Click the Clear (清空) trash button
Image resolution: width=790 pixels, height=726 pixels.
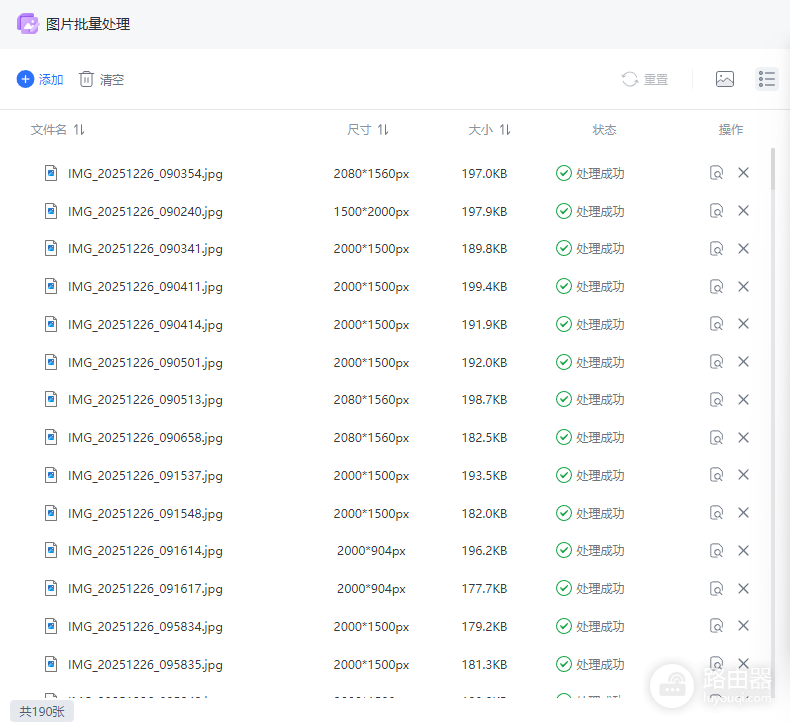[101, 79]
